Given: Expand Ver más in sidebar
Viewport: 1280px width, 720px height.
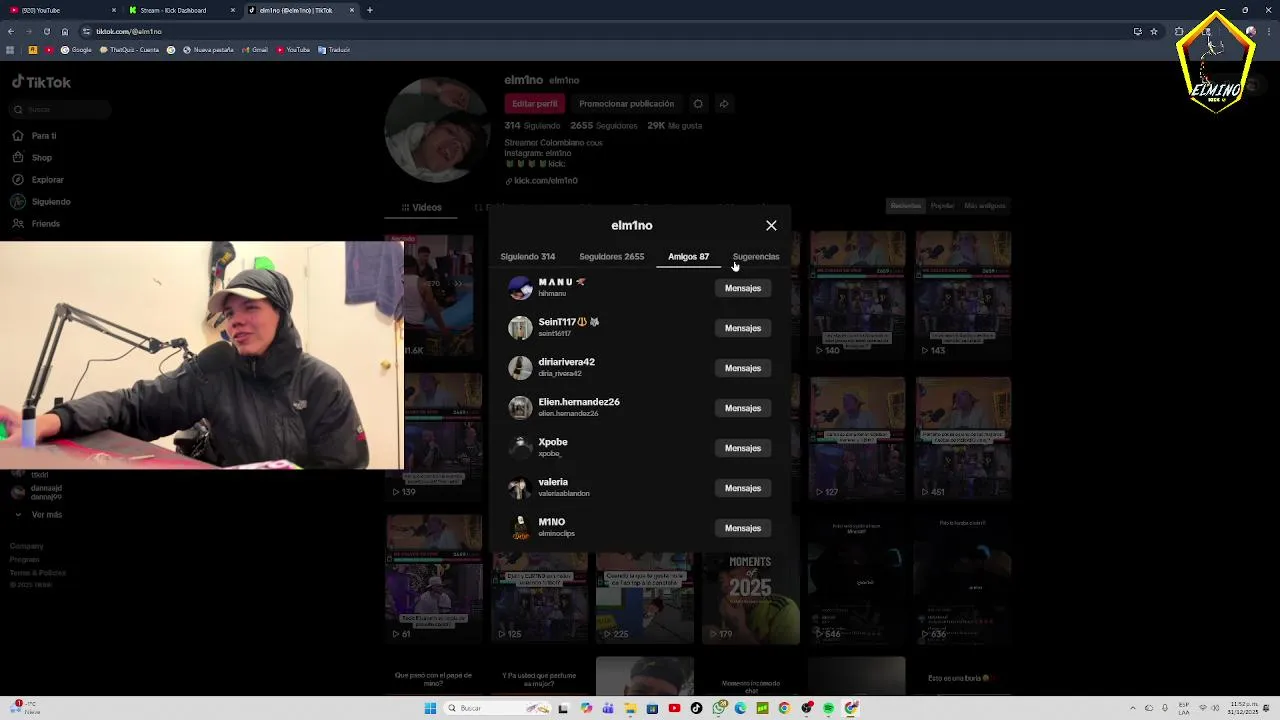Looking at the screenshot, I should coord(38,515).
